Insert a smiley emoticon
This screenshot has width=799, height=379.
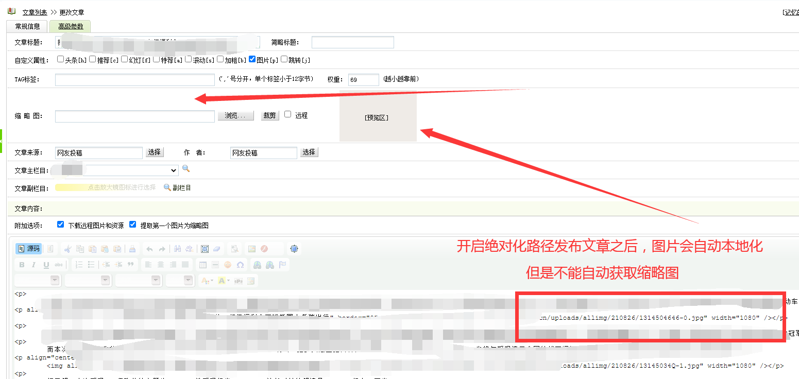pos(228,264)
